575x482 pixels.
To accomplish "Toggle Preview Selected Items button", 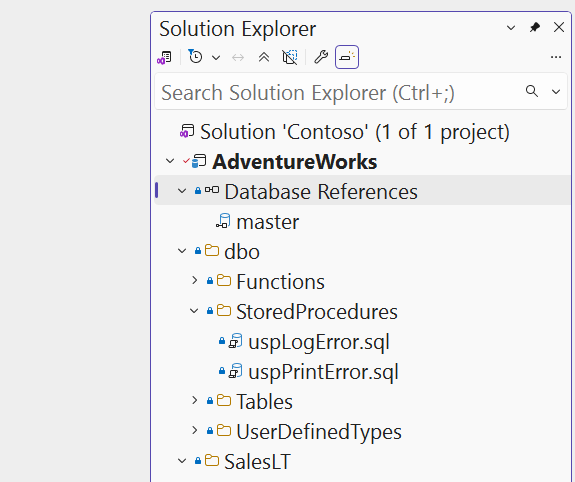I will tap(347, 57).
